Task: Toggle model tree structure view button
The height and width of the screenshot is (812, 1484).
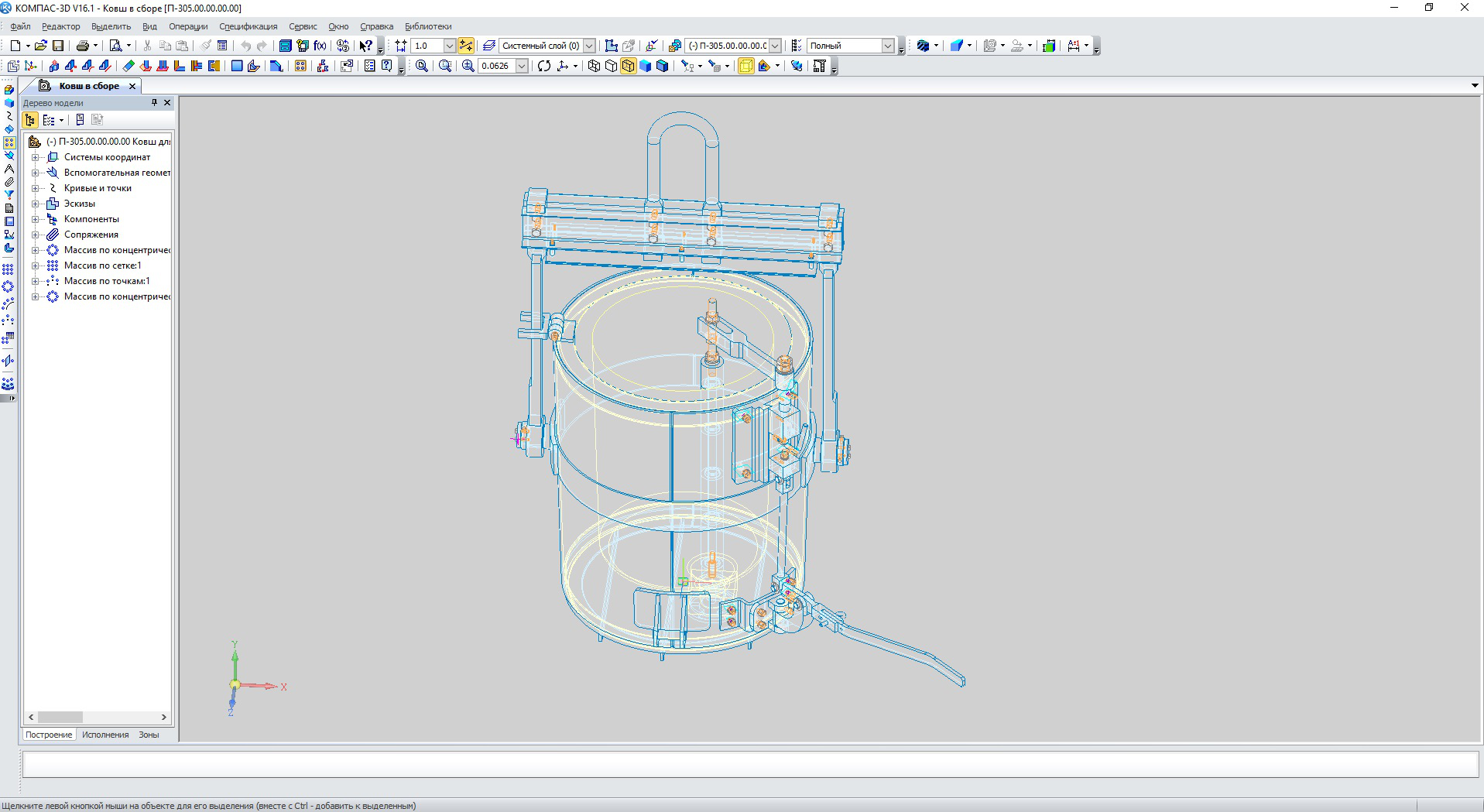Action: (30, 120)
